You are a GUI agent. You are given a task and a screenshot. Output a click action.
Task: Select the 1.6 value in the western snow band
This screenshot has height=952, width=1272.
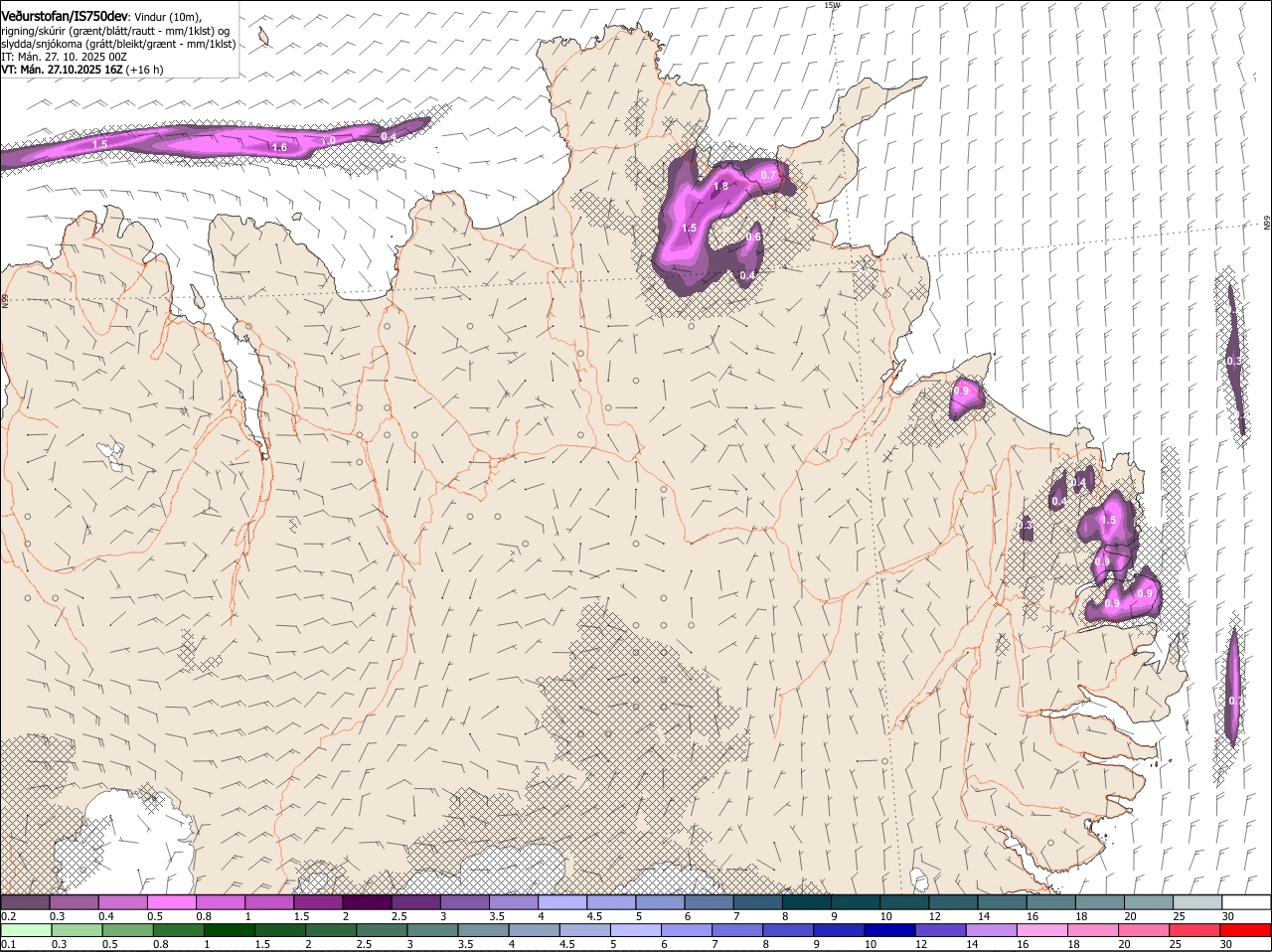(279, 147)
